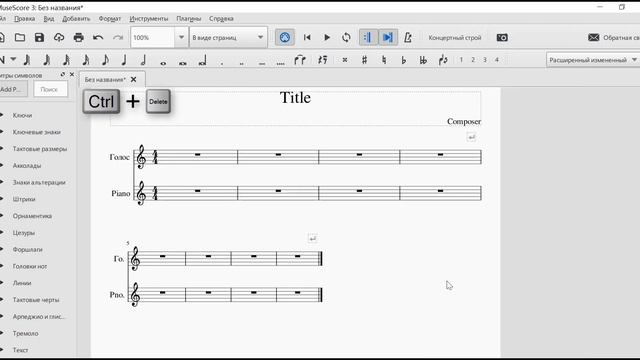This screenshot has width=640, height=360.
Task: Toggle pan score during playback
Action: [x=388, y=38]
